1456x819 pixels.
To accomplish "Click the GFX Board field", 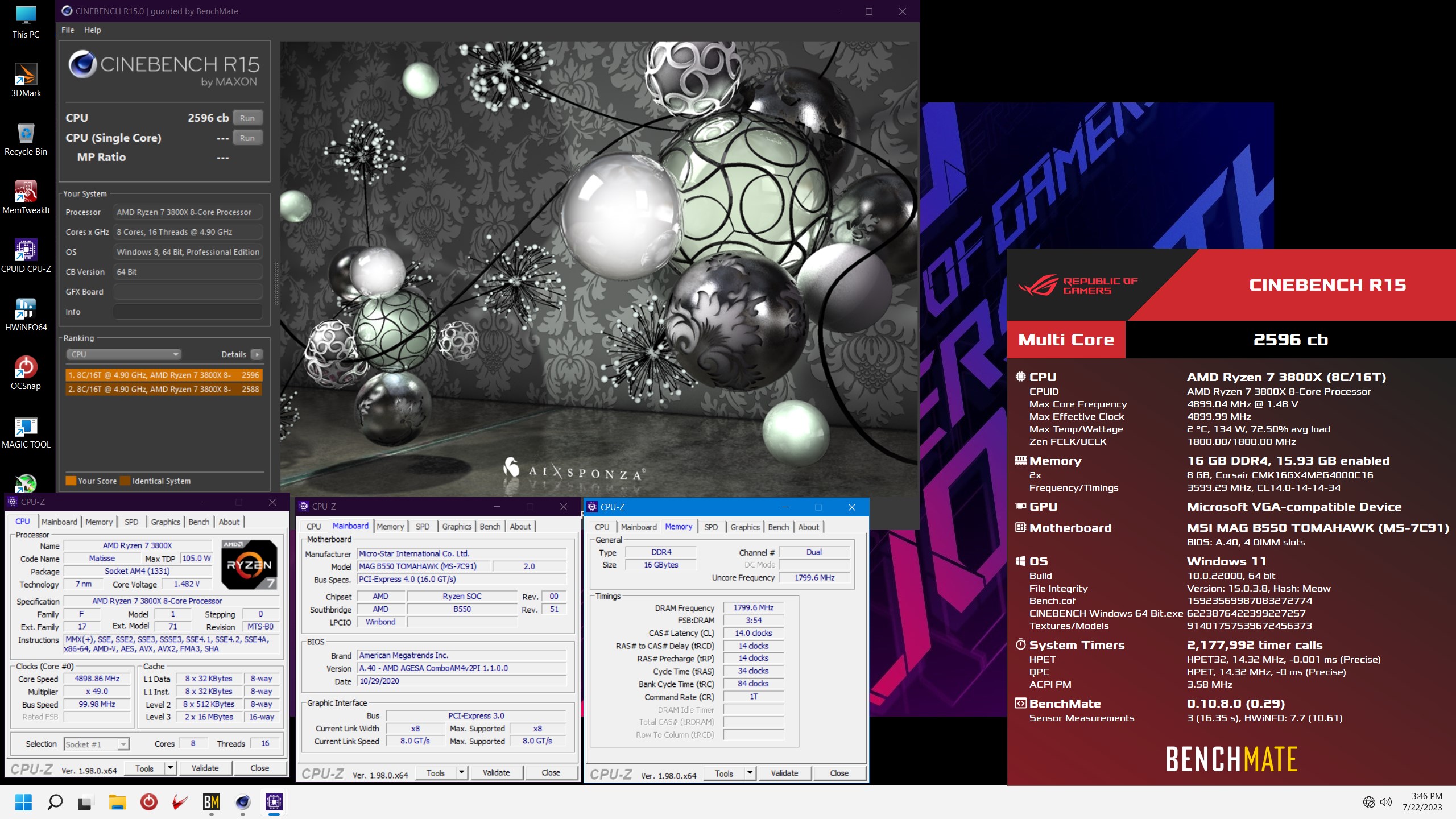I will pos(188,292).
